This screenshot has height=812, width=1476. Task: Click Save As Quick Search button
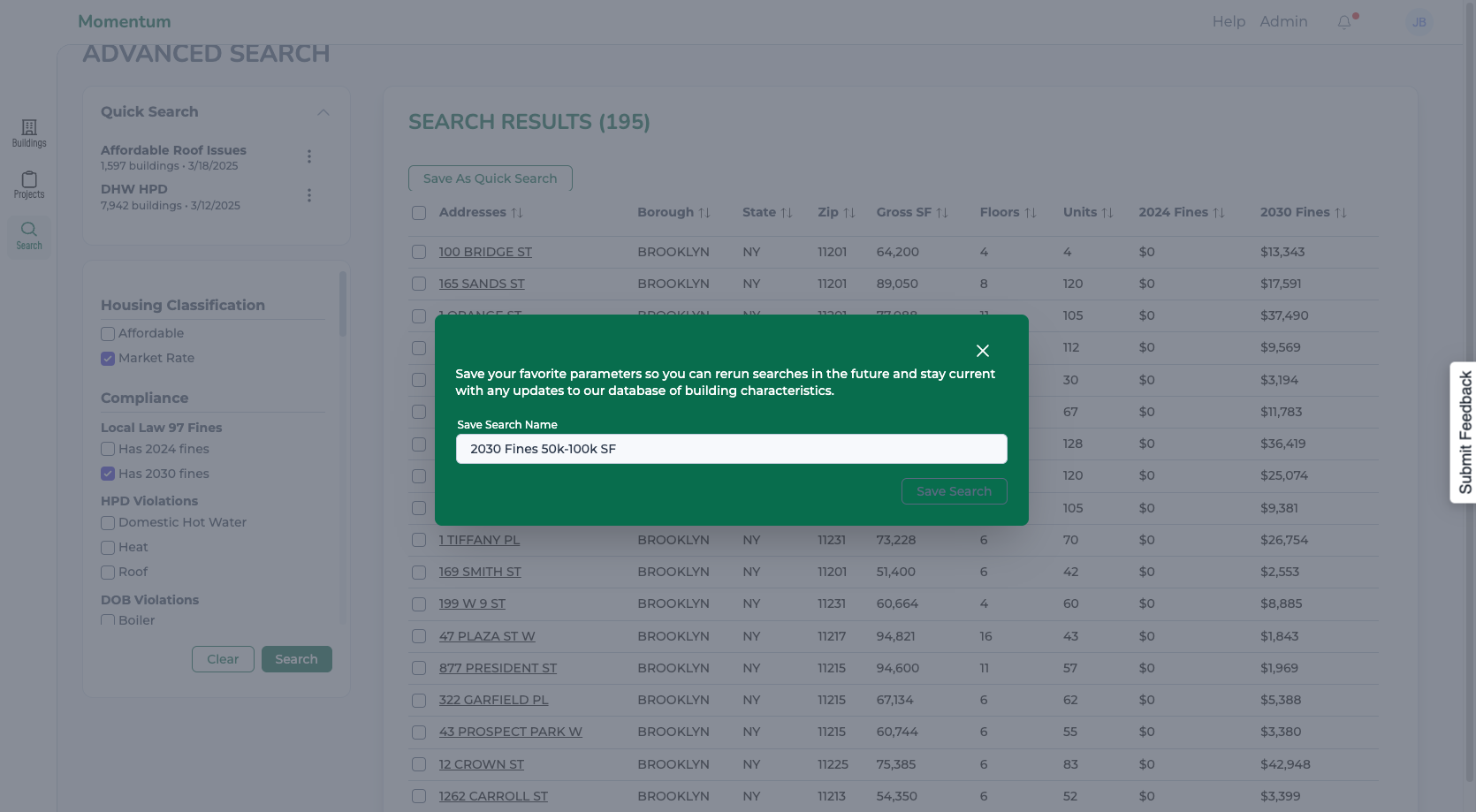[x=491, y=178]
